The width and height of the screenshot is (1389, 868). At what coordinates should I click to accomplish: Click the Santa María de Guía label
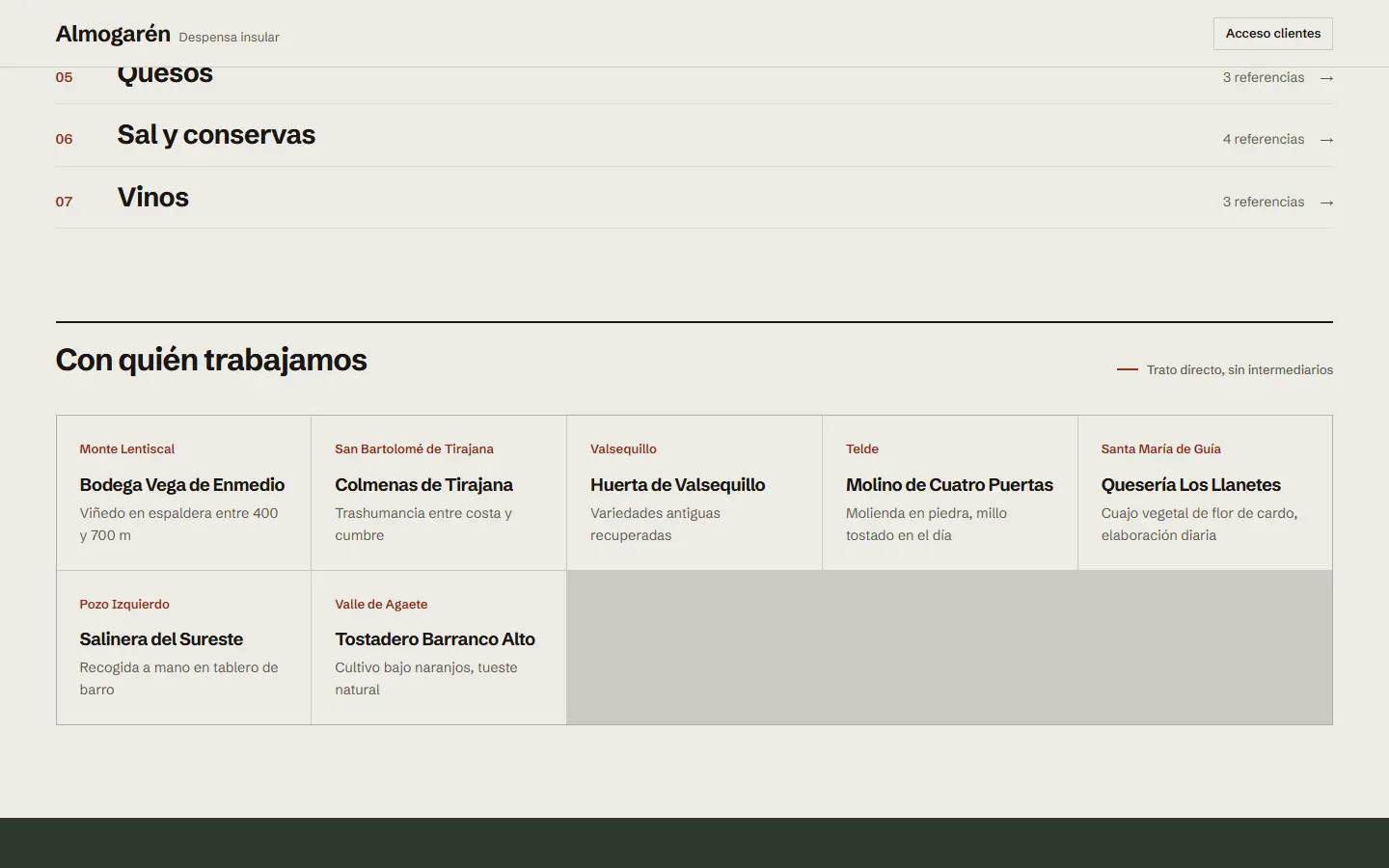point(1161,449)
